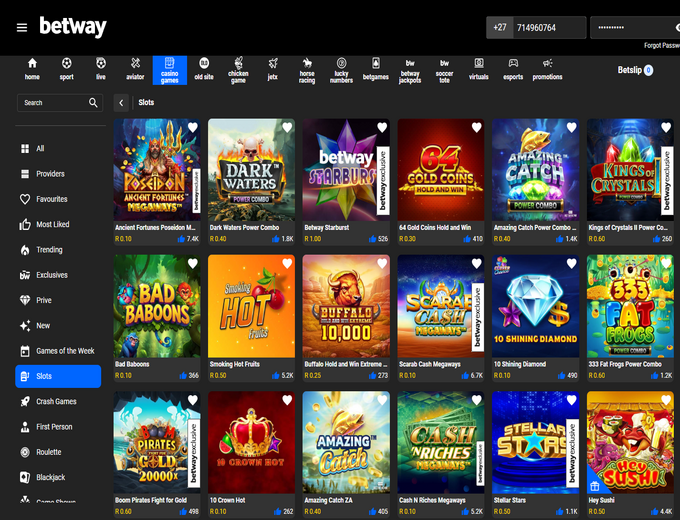This screenshot has width=680, height=520.
Task: Open the Betslip
Action: coord(635,70)
